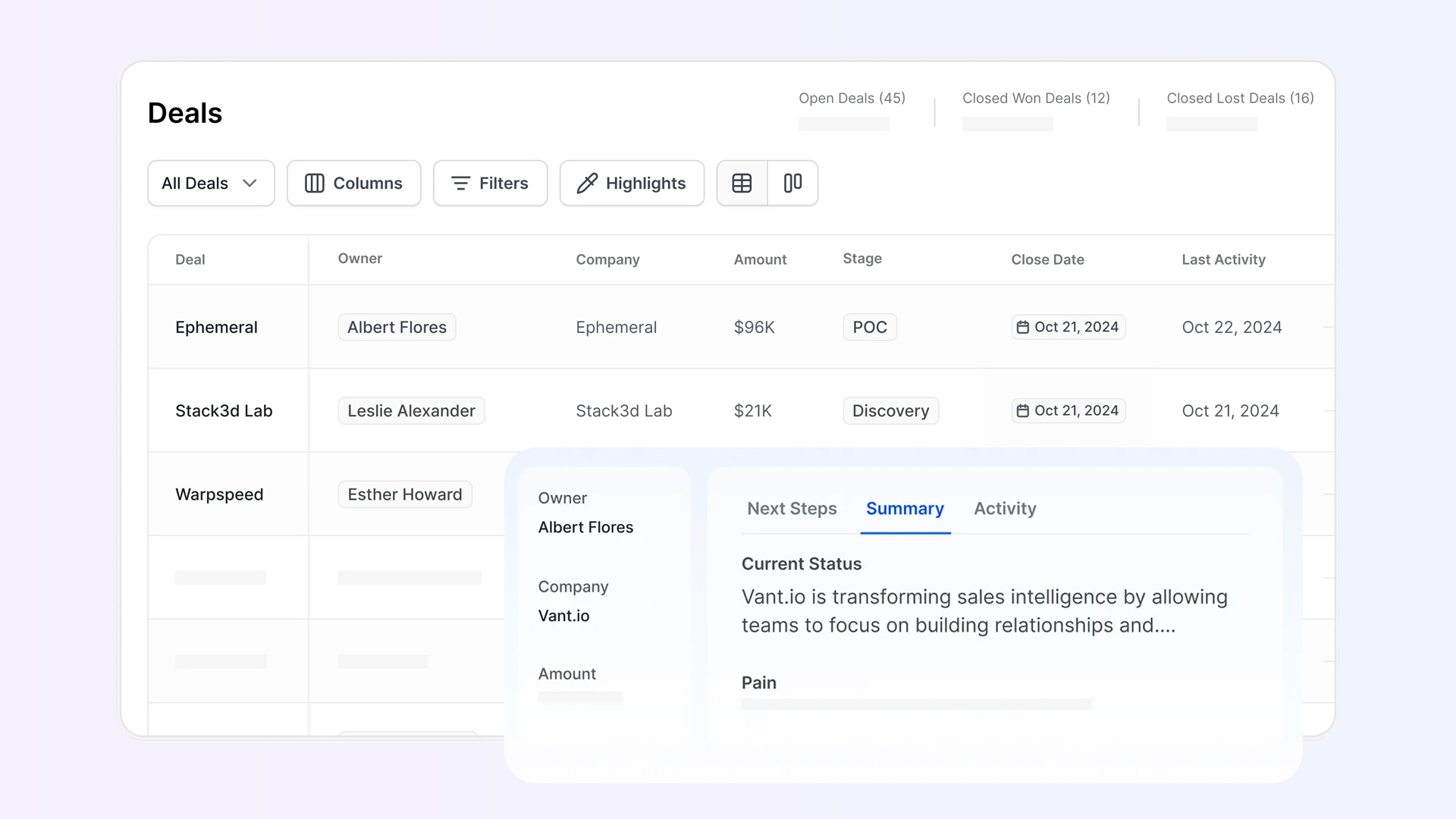Open the POC stage badge
The image size is (1456, 819).
point(870,327)
